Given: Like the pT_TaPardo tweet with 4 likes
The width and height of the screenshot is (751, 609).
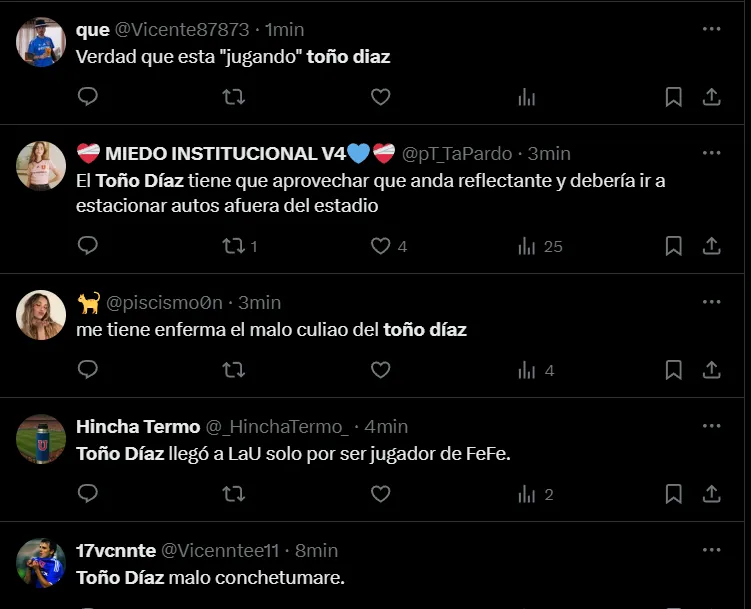Looking at the screenshot, I should [380, 246].
